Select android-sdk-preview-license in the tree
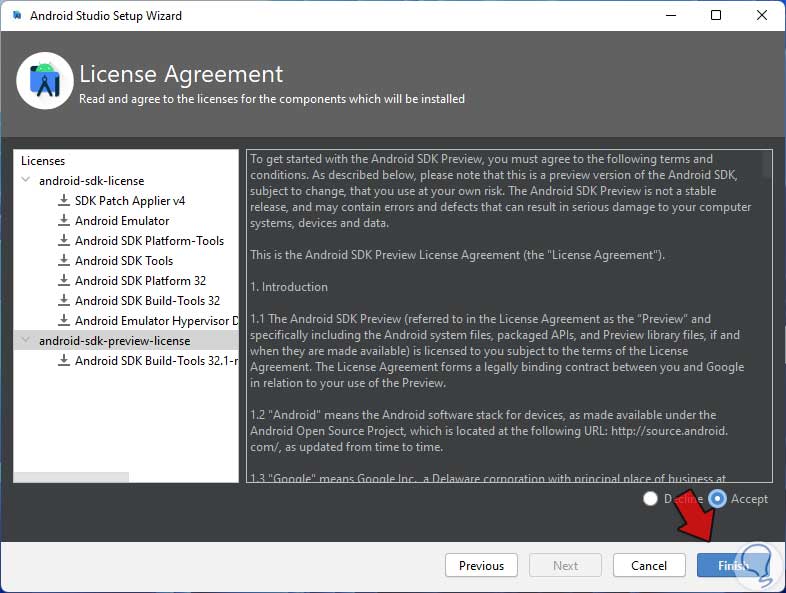 pyautogui.click(x=115, y=341)
